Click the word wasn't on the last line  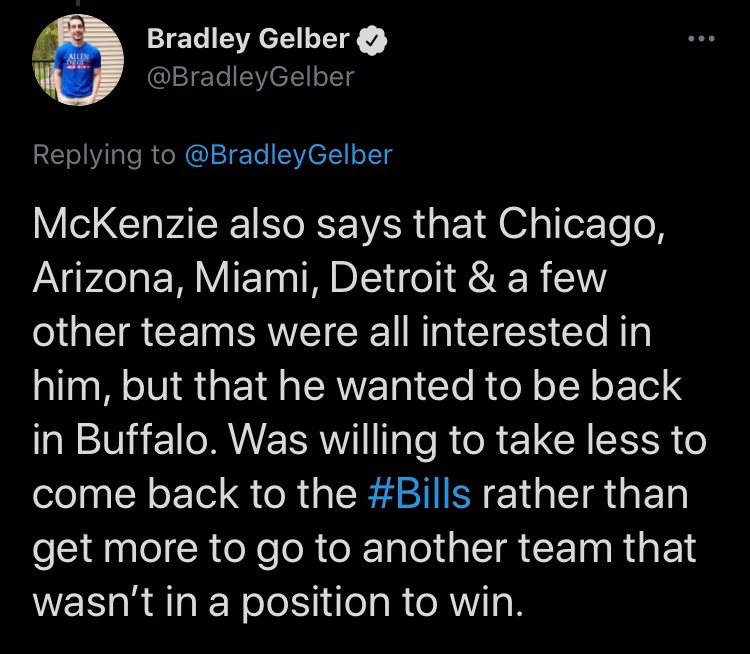pos(93,602)
